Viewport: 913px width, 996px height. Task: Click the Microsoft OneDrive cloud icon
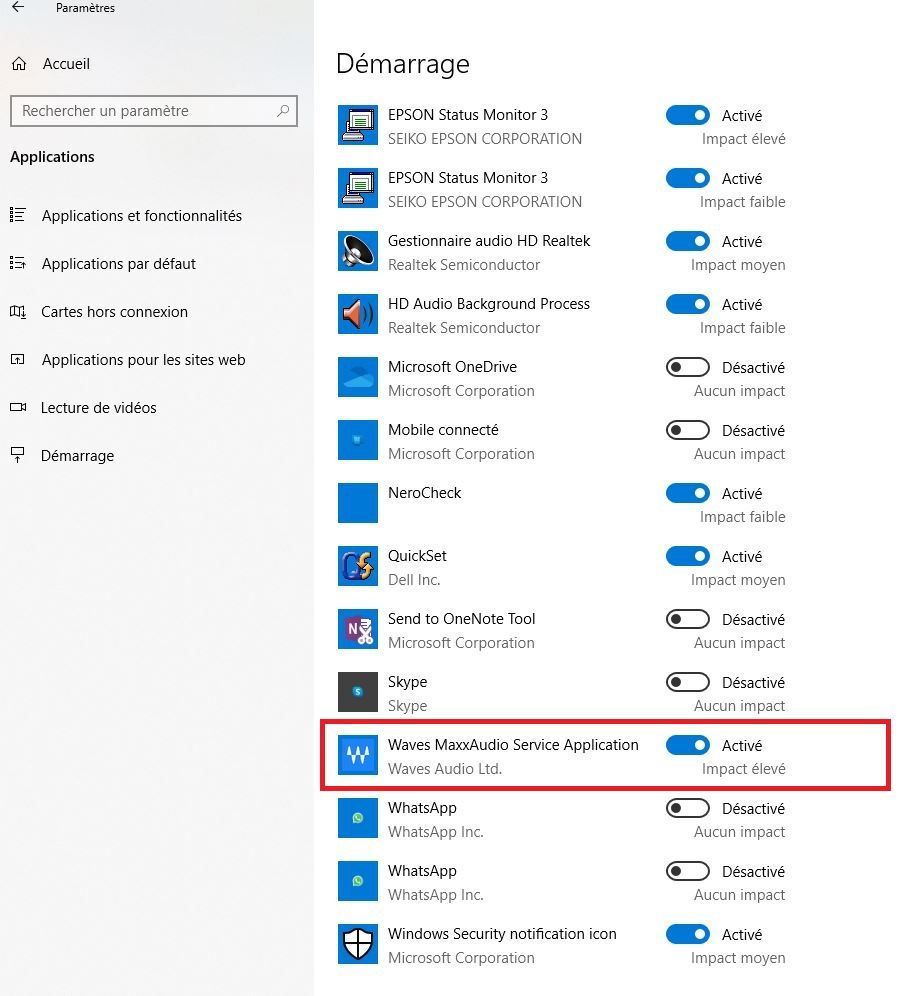(358, 377)
